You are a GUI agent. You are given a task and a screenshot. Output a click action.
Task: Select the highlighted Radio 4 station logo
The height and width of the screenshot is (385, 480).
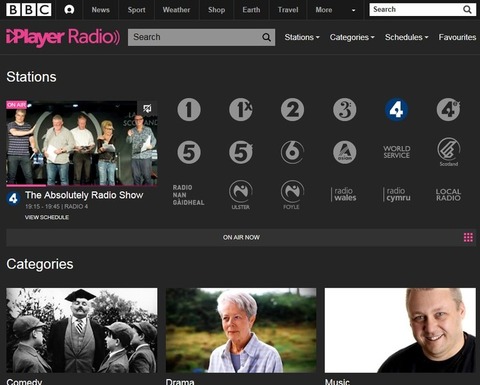click(396, 110)
